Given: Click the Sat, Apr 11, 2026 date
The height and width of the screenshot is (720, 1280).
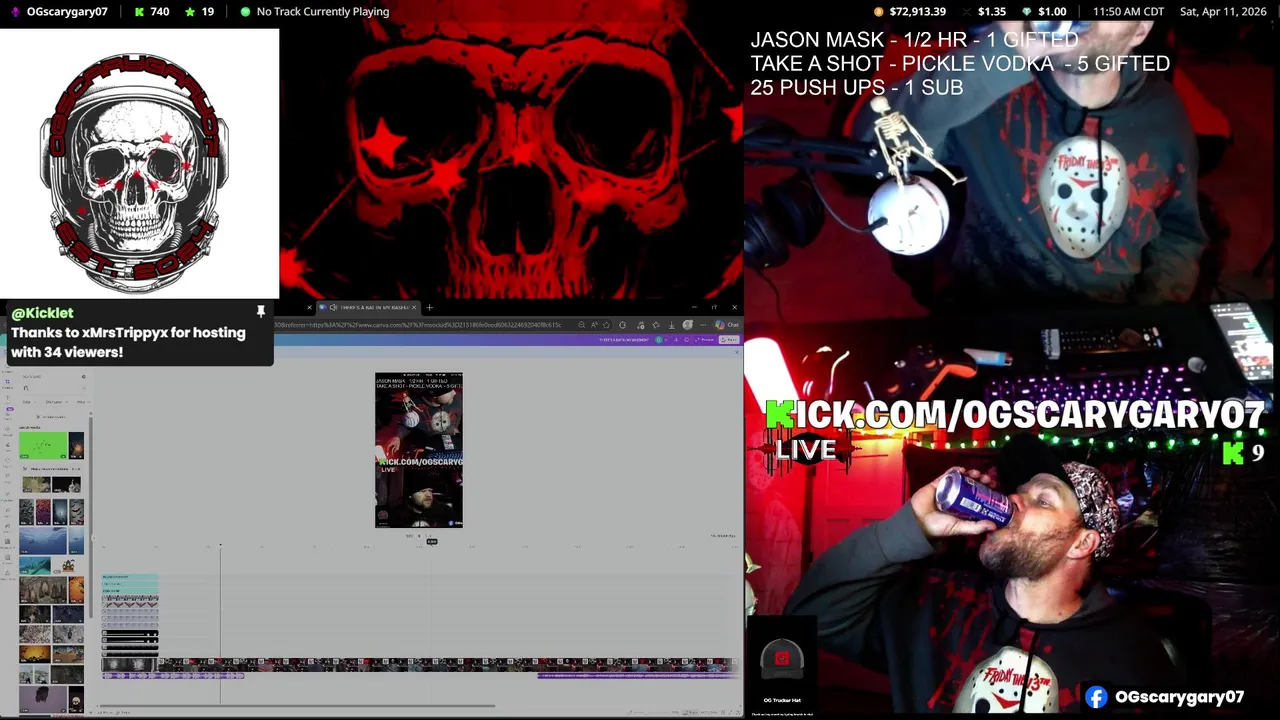Looking at the screenshot, I should (1223, 11).
